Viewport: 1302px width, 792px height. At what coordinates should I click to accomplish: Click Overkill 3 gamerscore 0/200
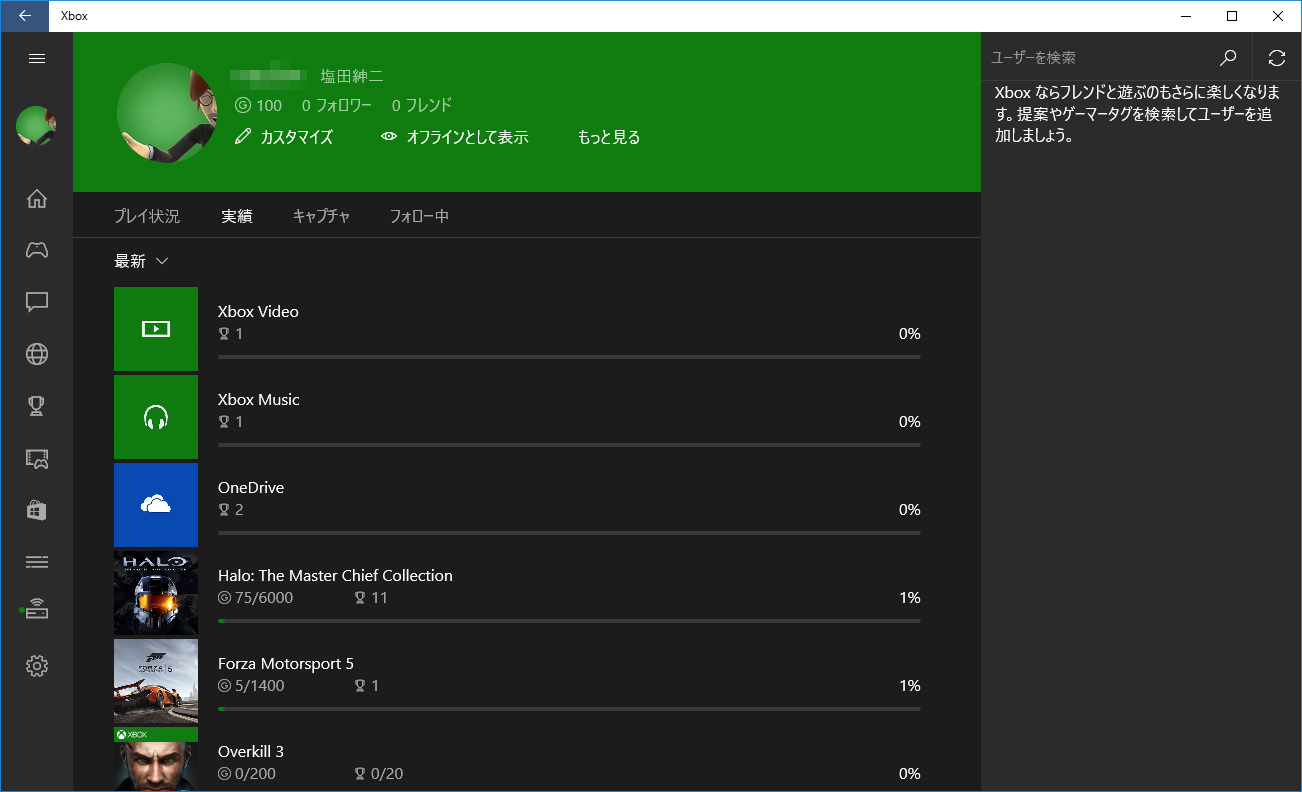click(247, 774)
